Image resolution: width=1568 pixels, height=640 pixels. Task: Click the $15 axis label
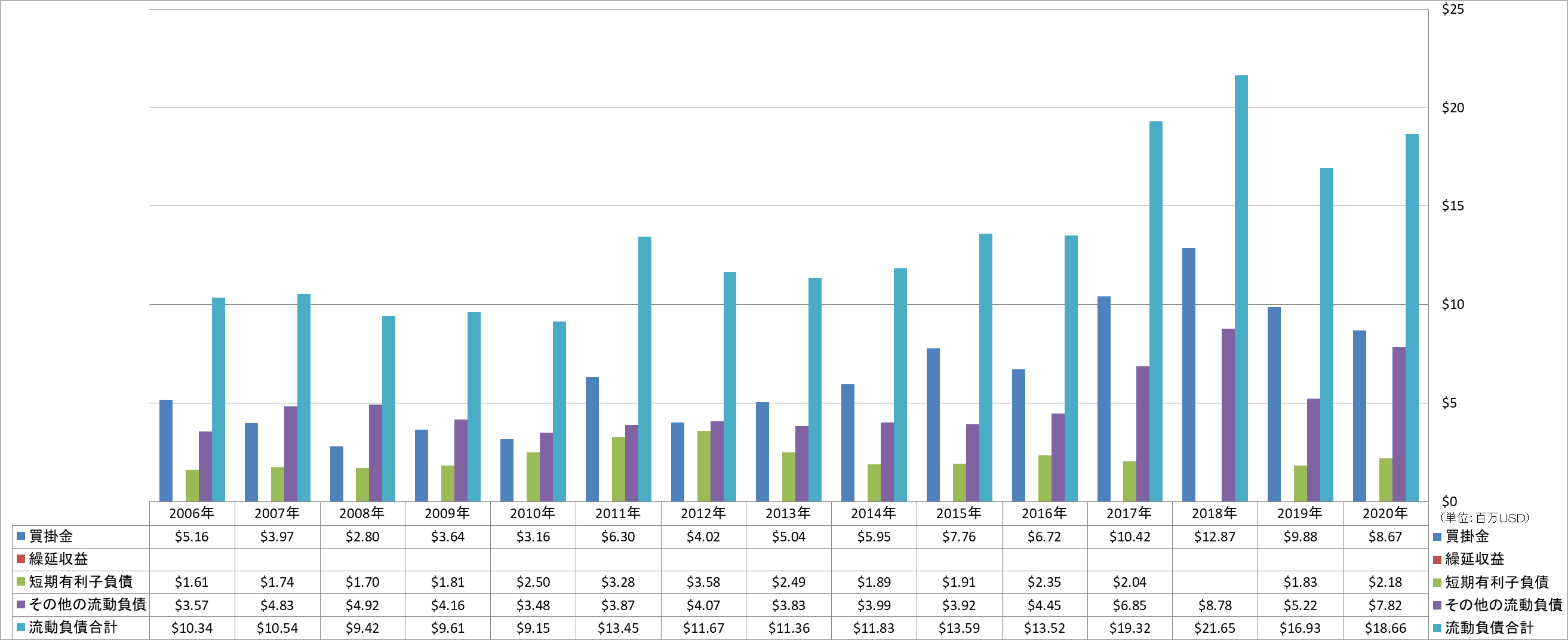click(1452, 206)
